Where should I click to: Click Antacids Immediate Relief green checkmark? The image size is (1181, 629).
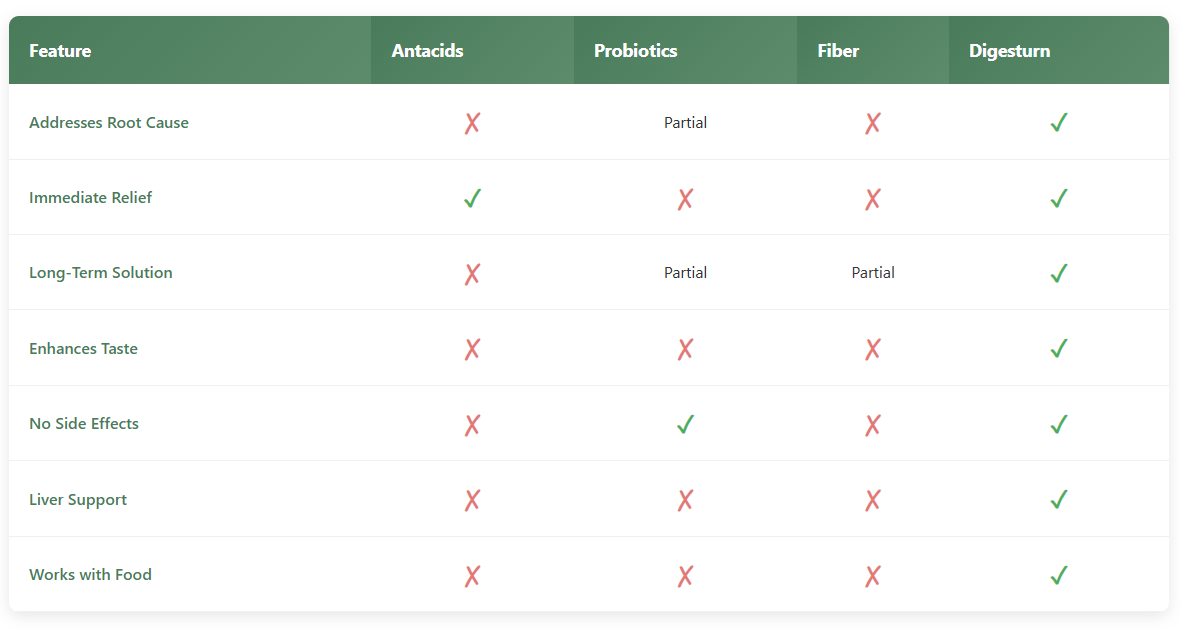click(x=472, y=198)
